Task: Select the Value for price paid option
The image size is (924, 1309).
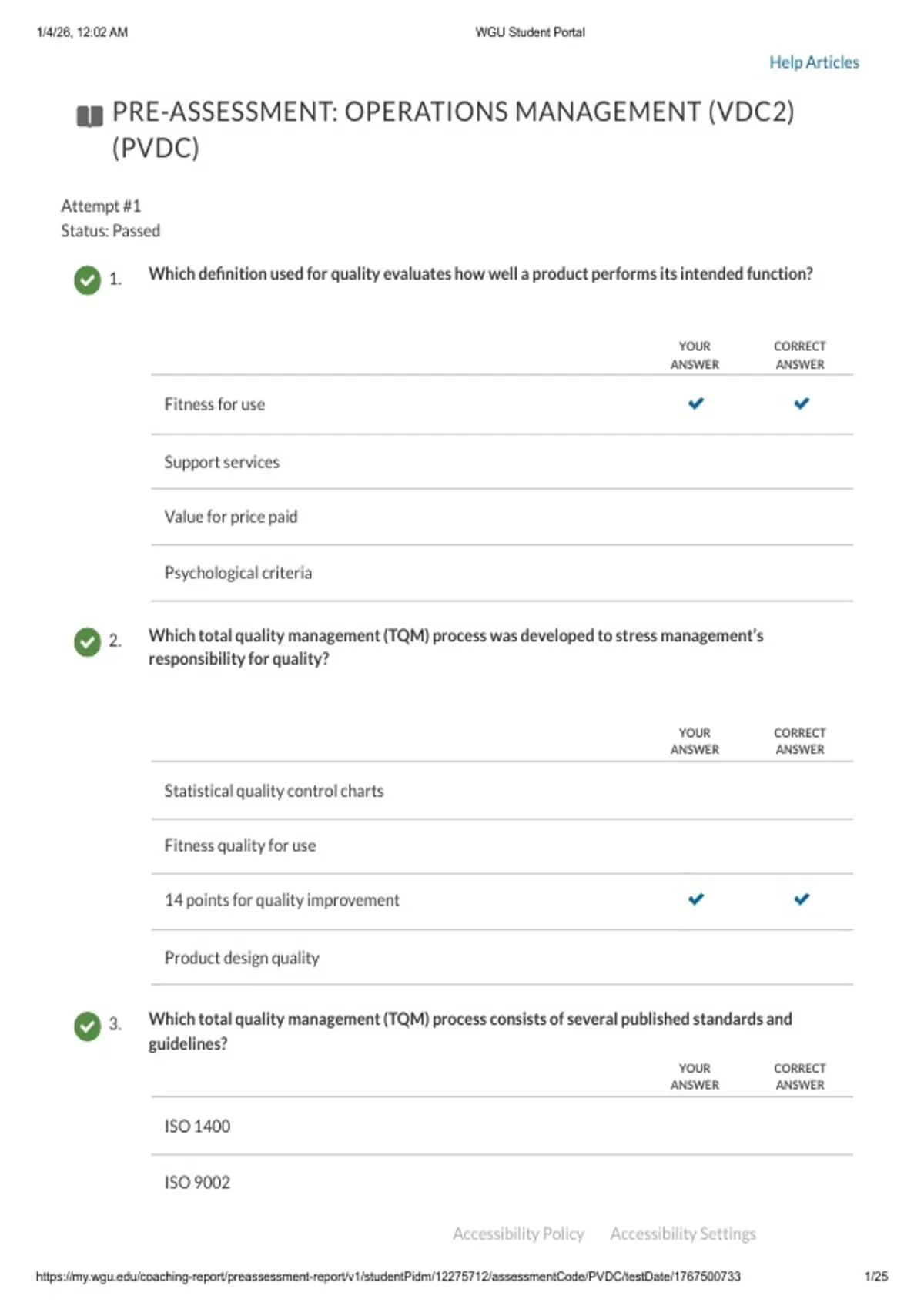Action: pyautogui.click(x=502, y=517)
